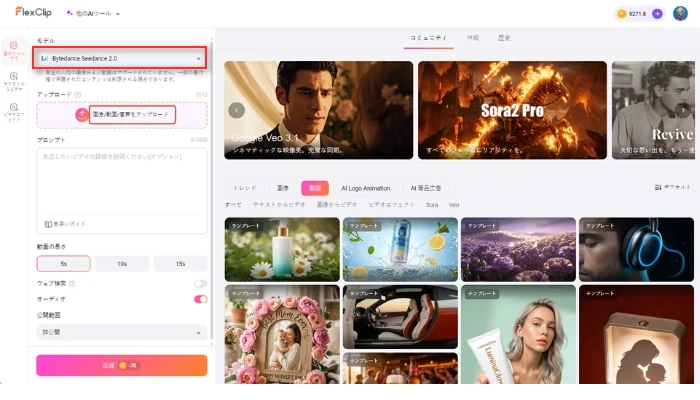Click the carousel next arrow

683,110
